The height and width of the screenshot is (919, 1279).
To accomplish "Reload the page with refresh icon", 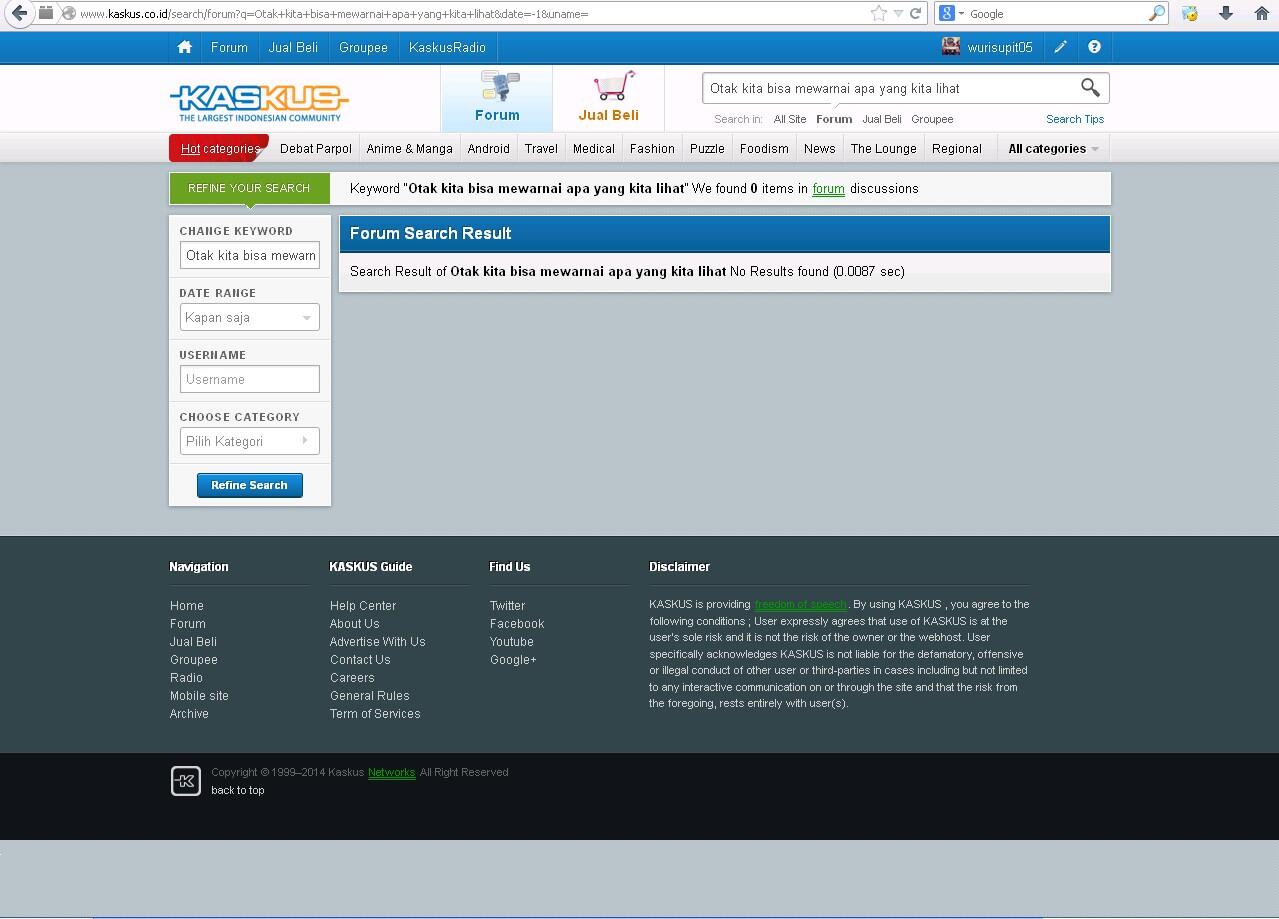I will (x=914, y=13).
